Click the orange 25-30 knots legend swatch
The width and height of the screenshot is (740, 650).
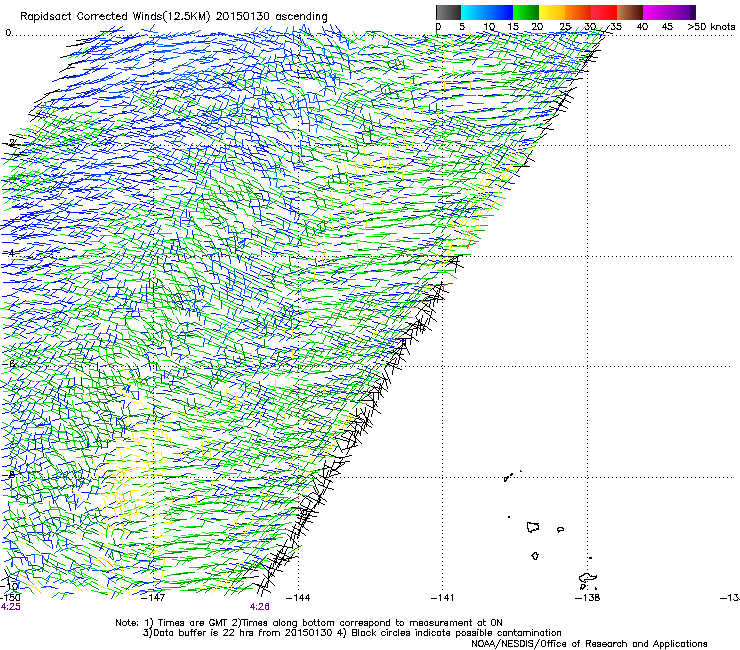point(578,12)
